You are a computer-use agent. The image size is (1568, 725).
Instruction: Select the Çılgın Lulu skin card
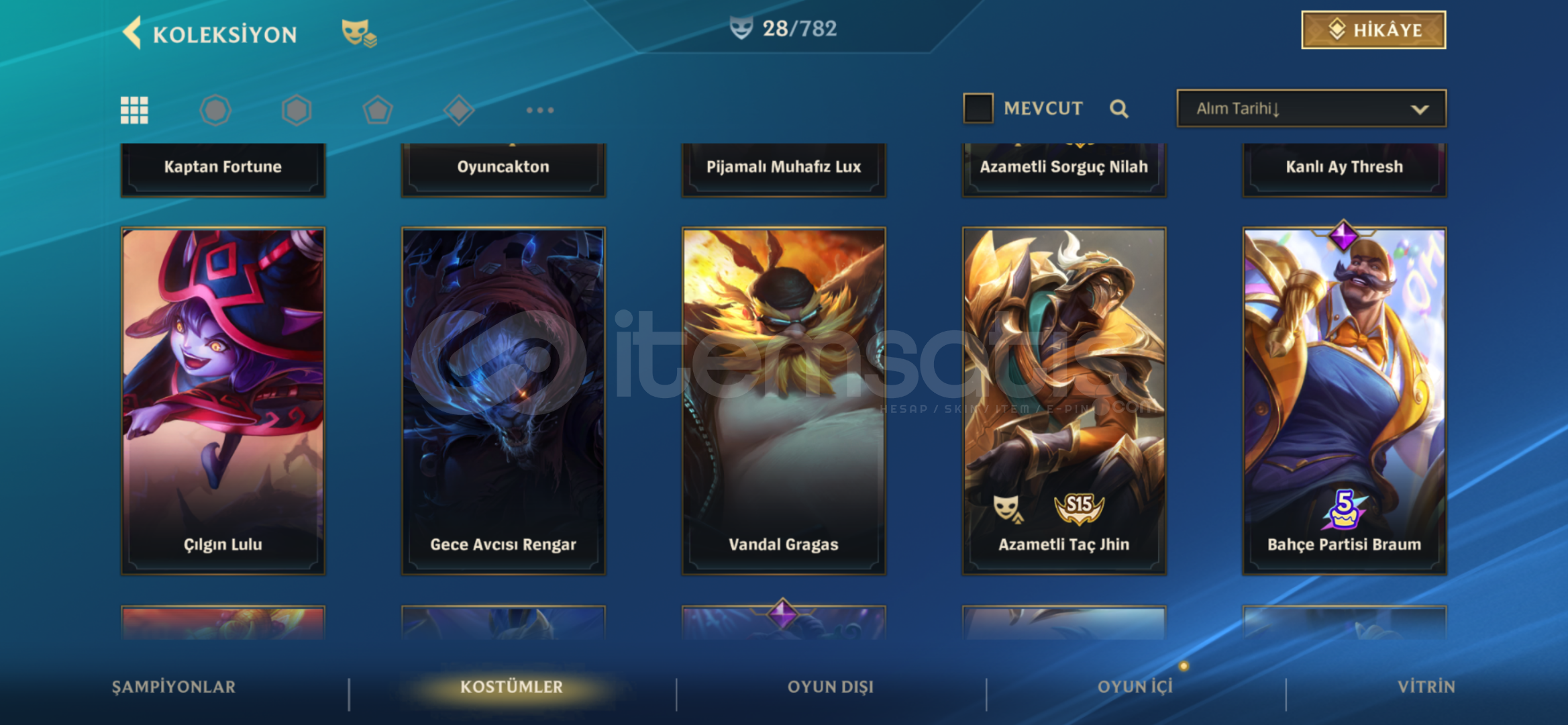point(223,401)
